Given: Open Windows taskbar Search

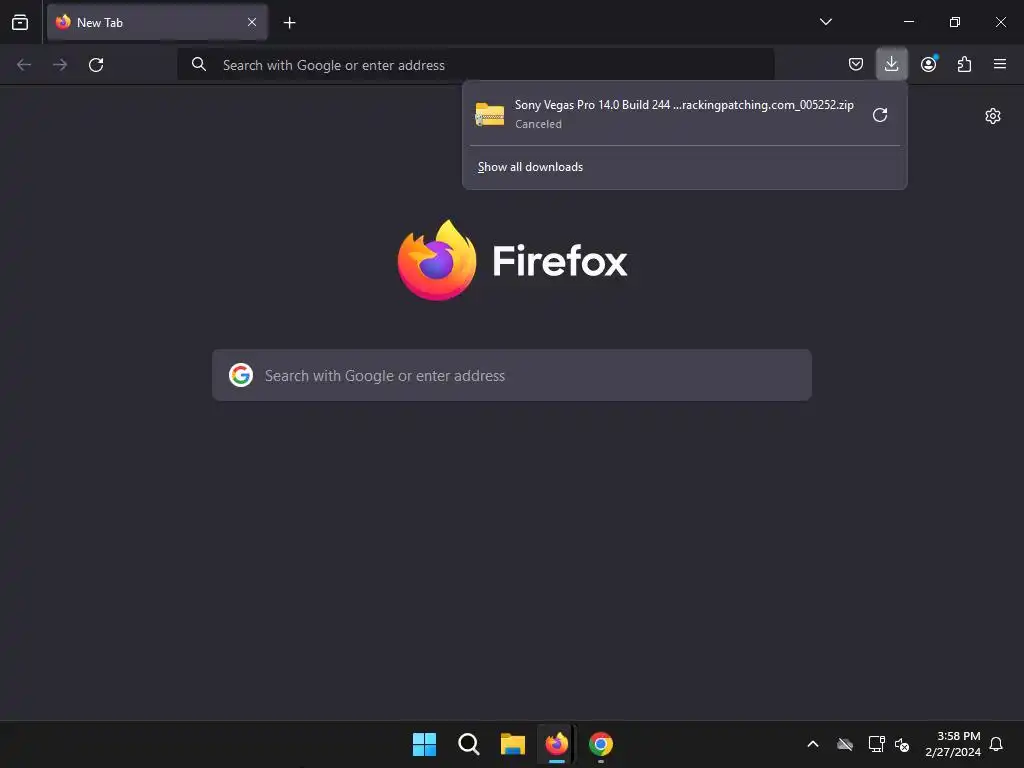Looking at the screenshot, I should tap(468, 744).
